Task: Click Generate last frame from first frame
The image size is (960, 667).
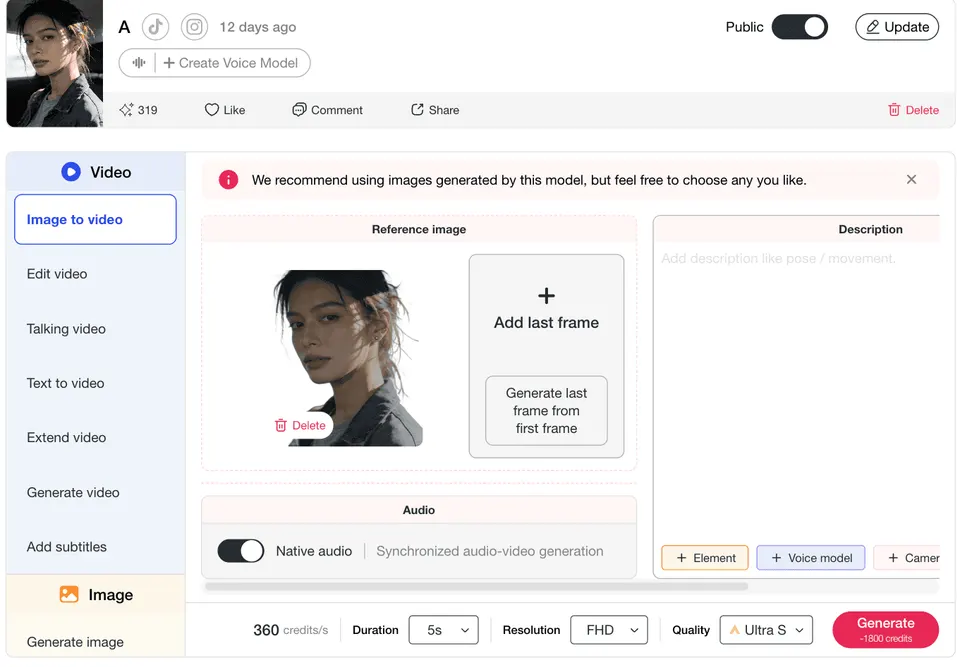Action: (x=546, y=410)
